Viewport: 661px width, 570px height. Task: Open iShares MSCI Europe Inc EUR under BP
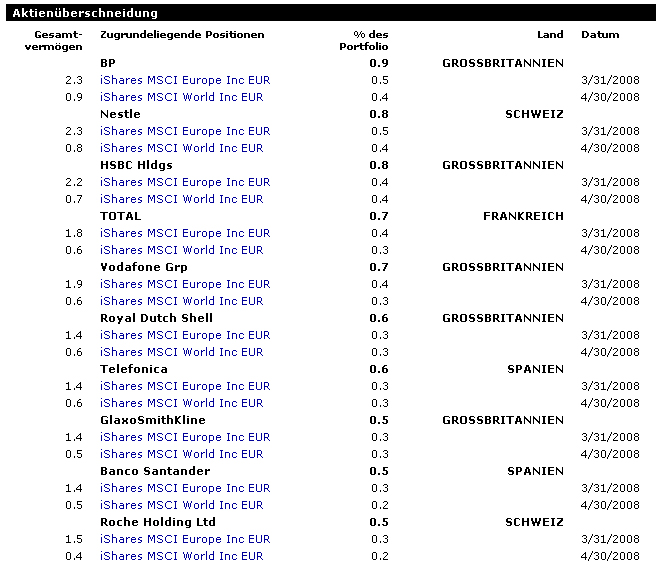point(185,80)
